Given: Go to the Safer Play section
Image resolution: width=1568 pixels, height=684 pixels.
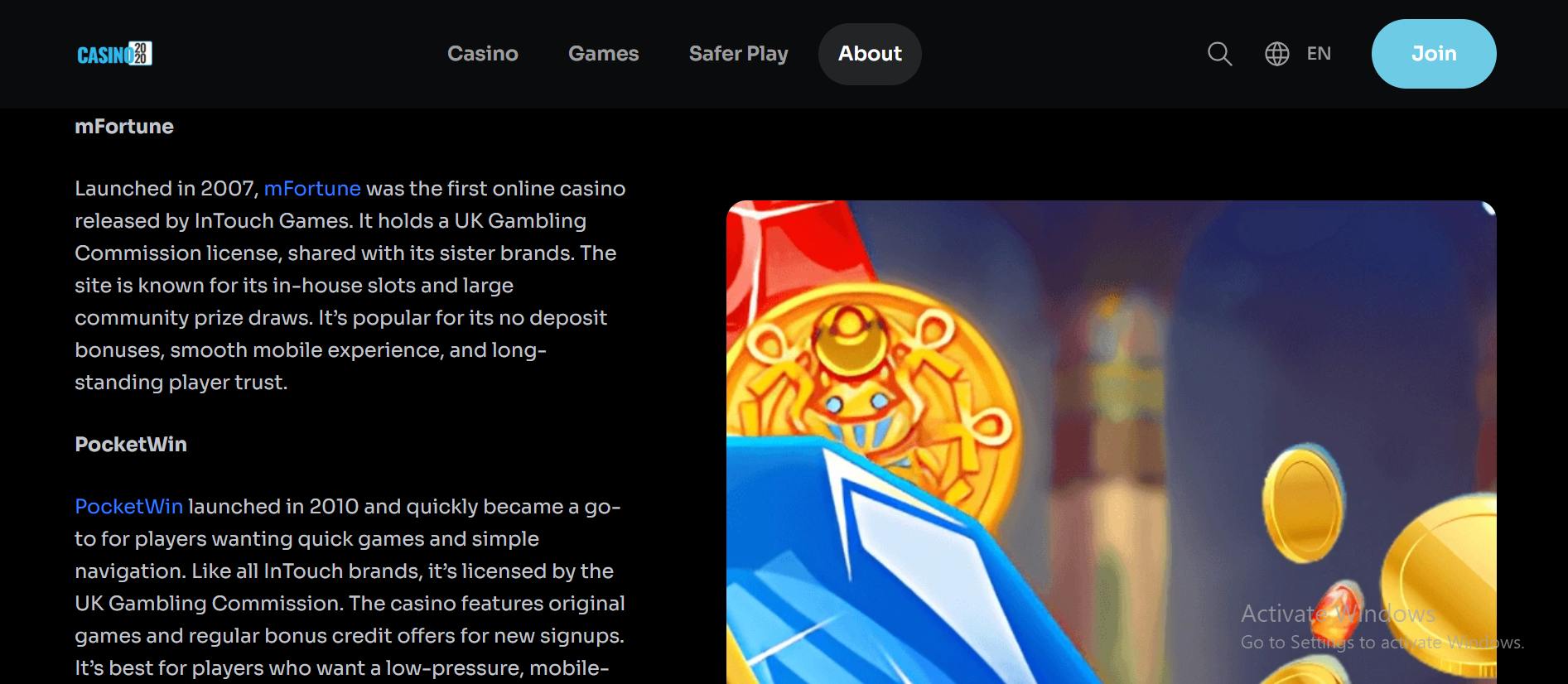Looking at the screenshot, I should pos(738,54).
